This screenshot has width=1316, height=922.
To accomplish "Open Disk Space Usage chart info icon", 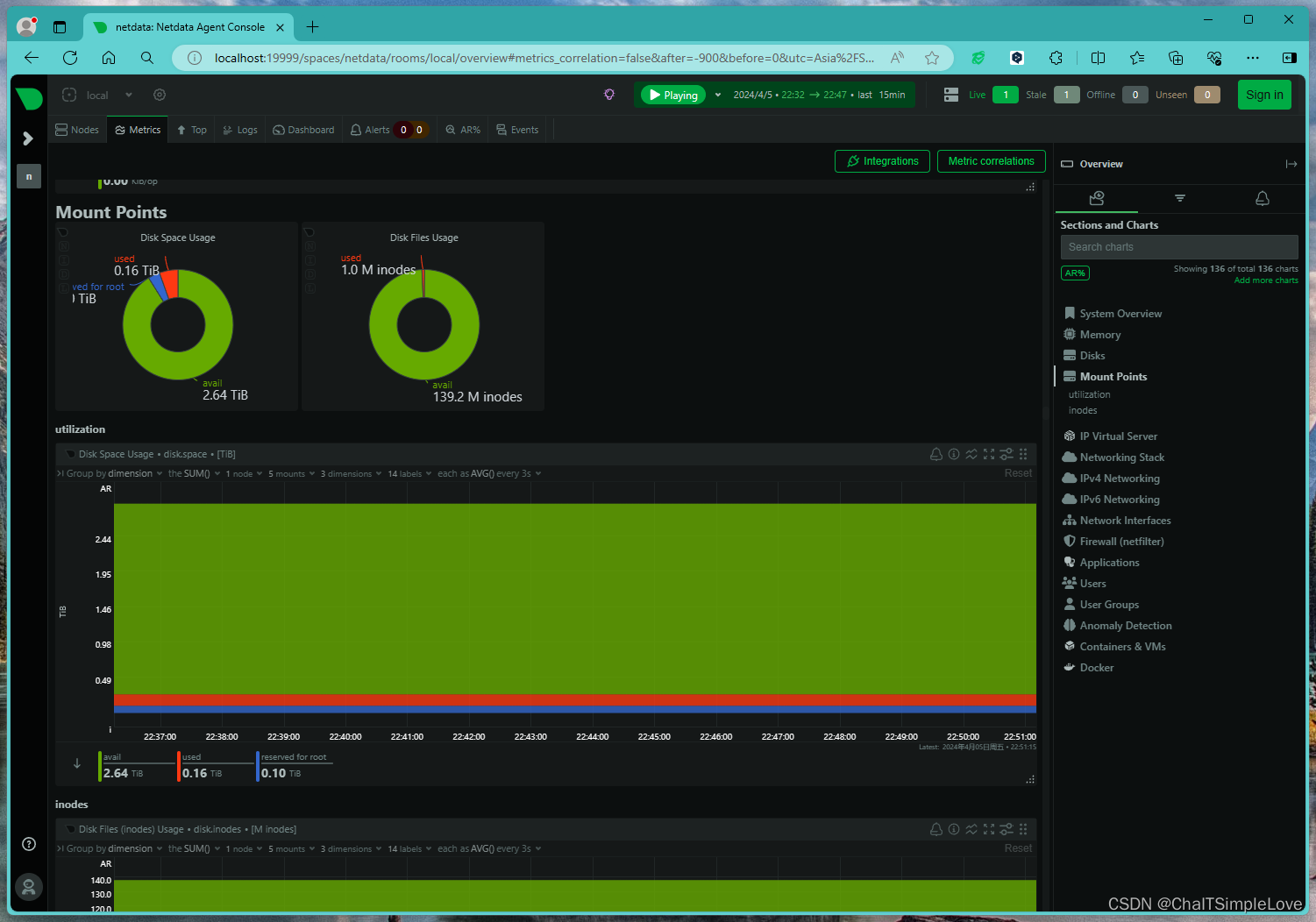I will click(x=954, y=454).
